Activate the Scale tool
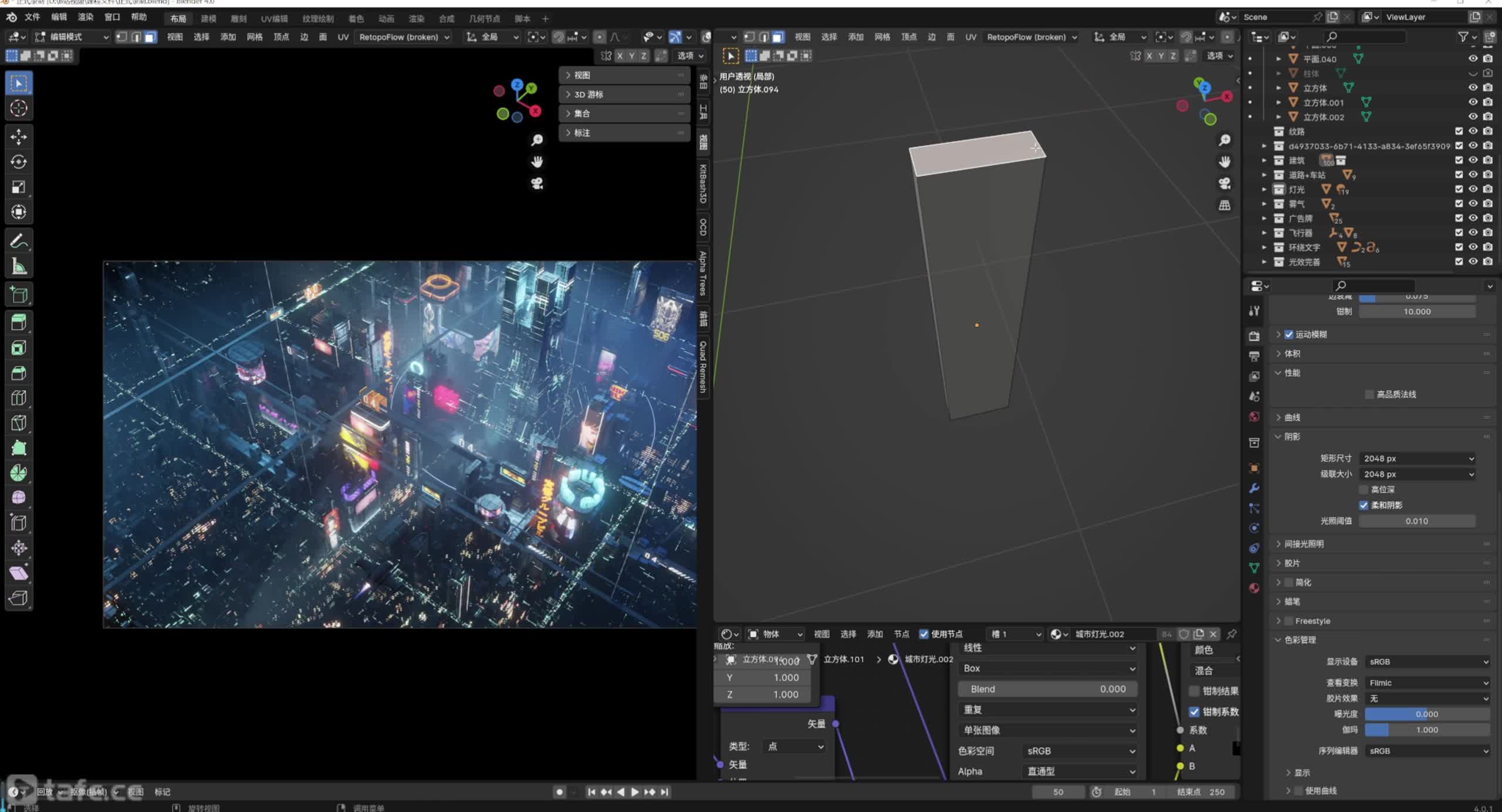1502x812 pixels. 19,187
